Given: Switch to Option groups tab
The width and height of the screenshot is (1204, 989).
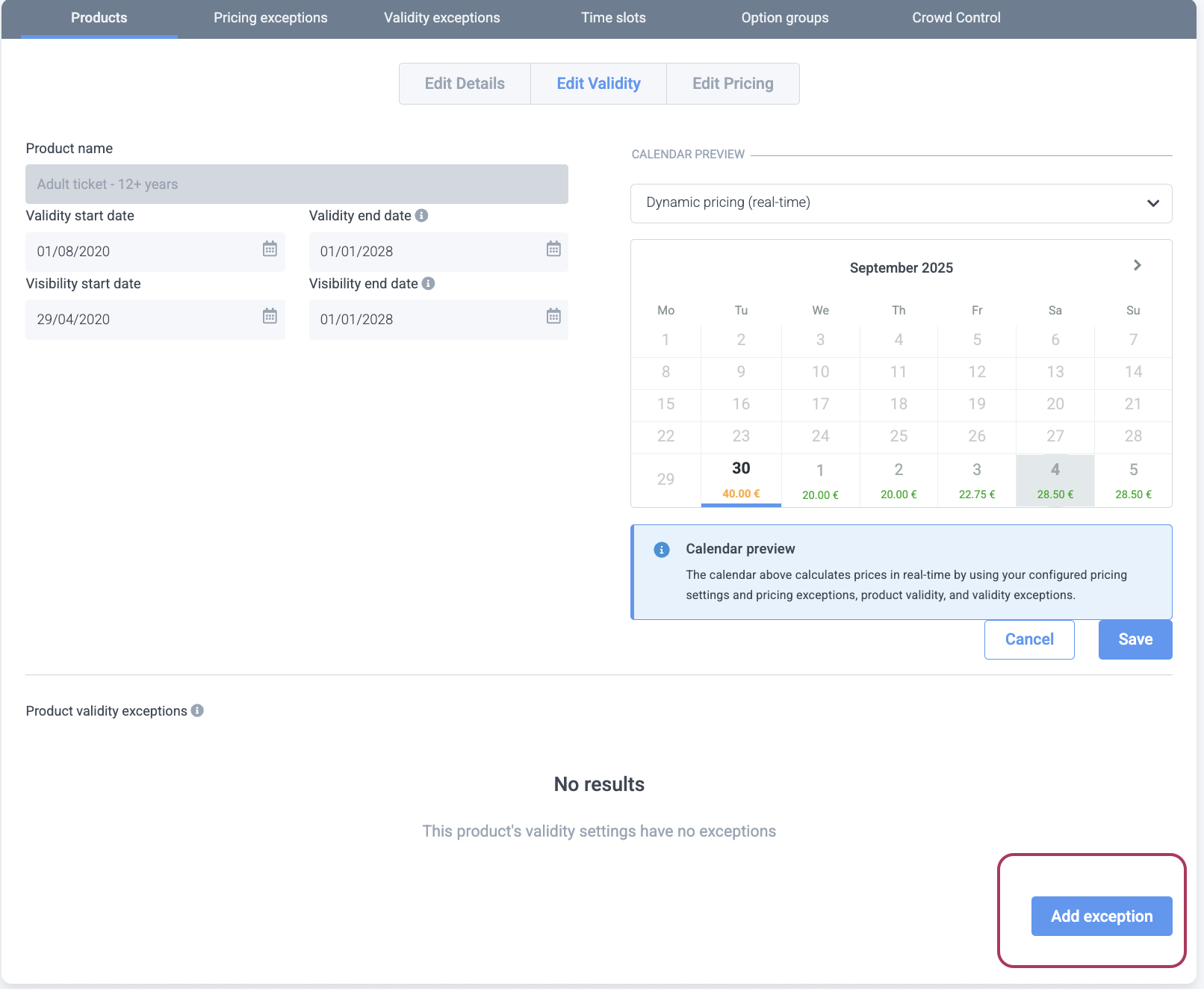Looking at the screenshot, I should [785, 18].
